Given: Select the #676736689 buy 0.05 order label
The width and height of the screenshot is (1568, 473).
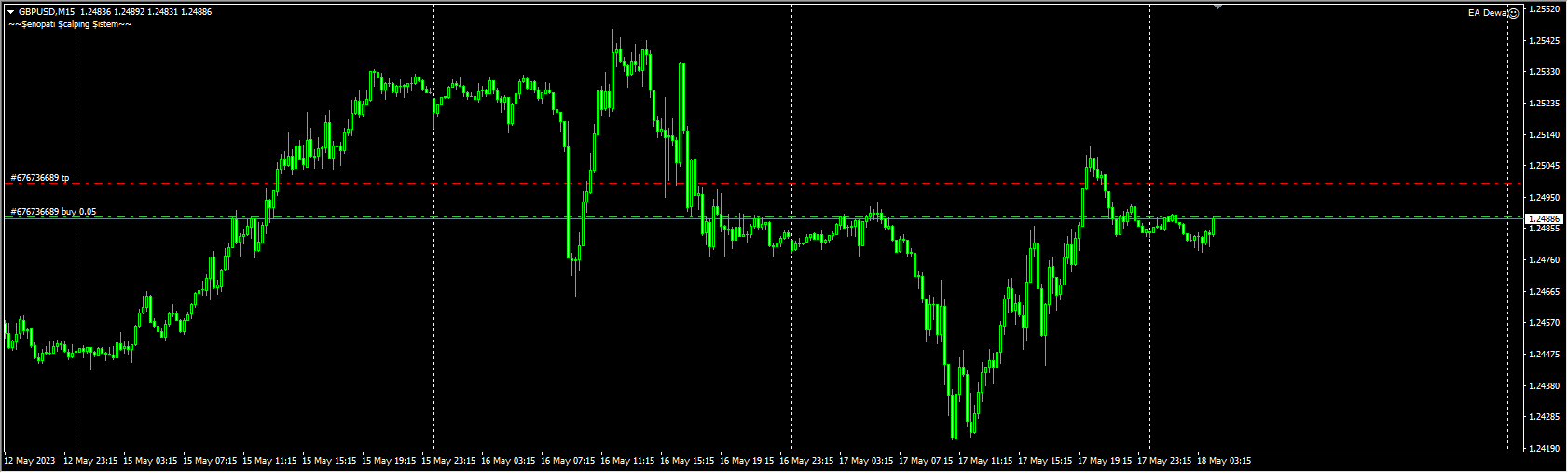Looking at the screenshot, I should (53, 212).
